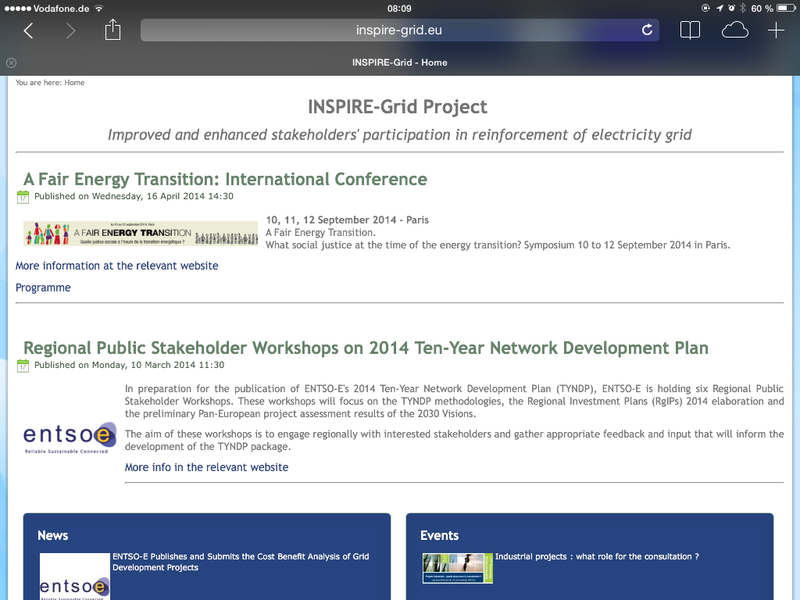
Task: Tap the Safari back arrow
Action: tap(28, 31)
